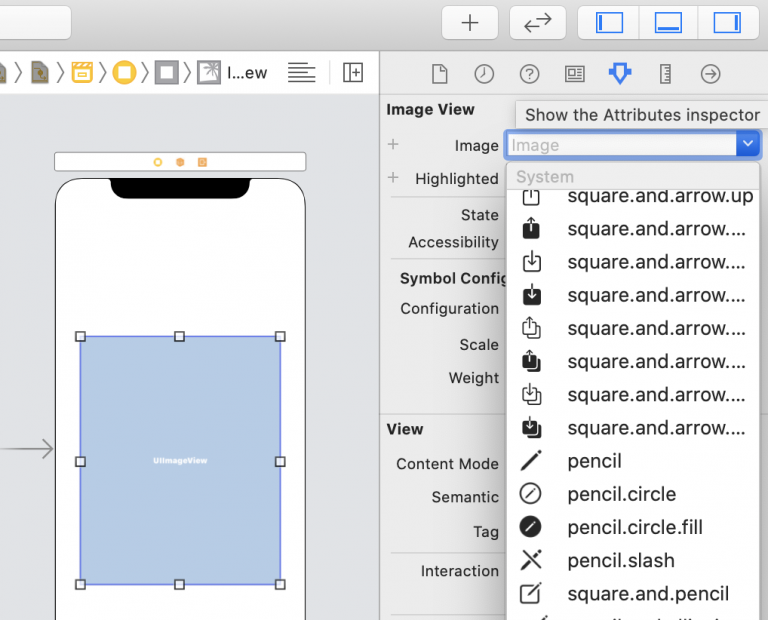The image size is (768, 620).
Task: Toggle the bottom debug area
Action: pyautogui.click(x=668, y=23)
